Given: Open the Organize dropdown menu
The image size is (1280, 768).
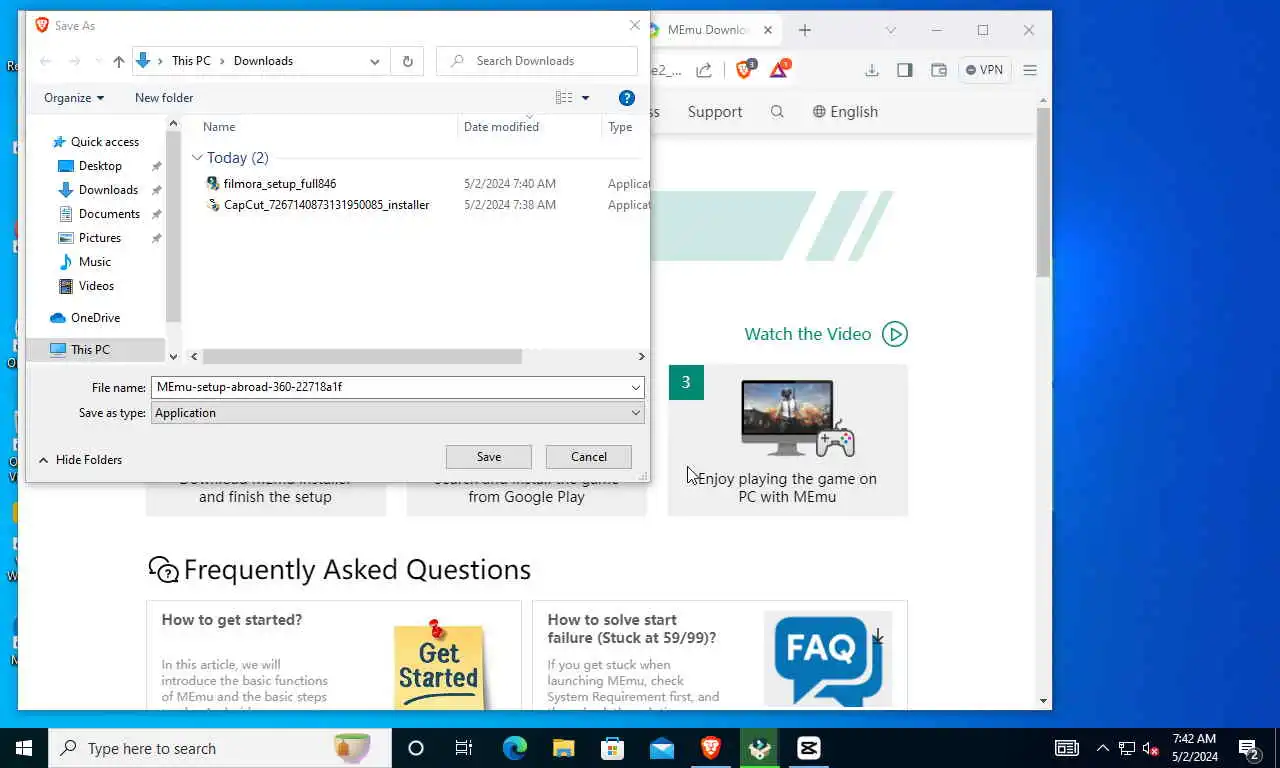Looking at the screenshot, I should 74,98.
